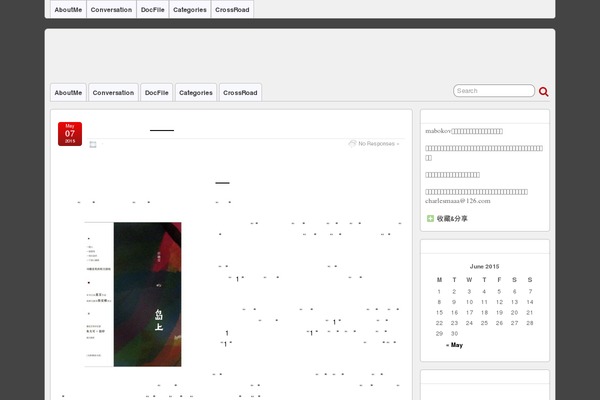Click calendar day 28
The image size is (600, 400).
(x=530, y=323)
